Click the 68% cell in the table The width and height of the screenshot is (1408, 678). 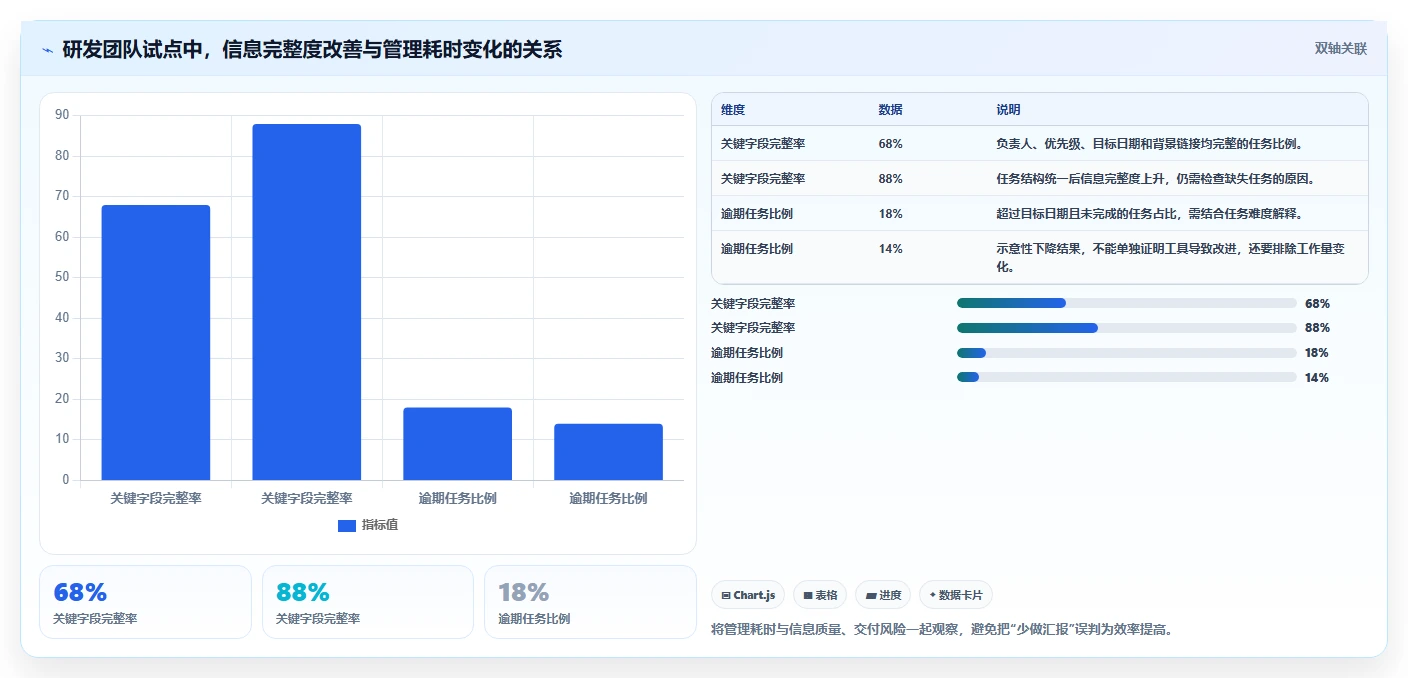coord(891,144)
